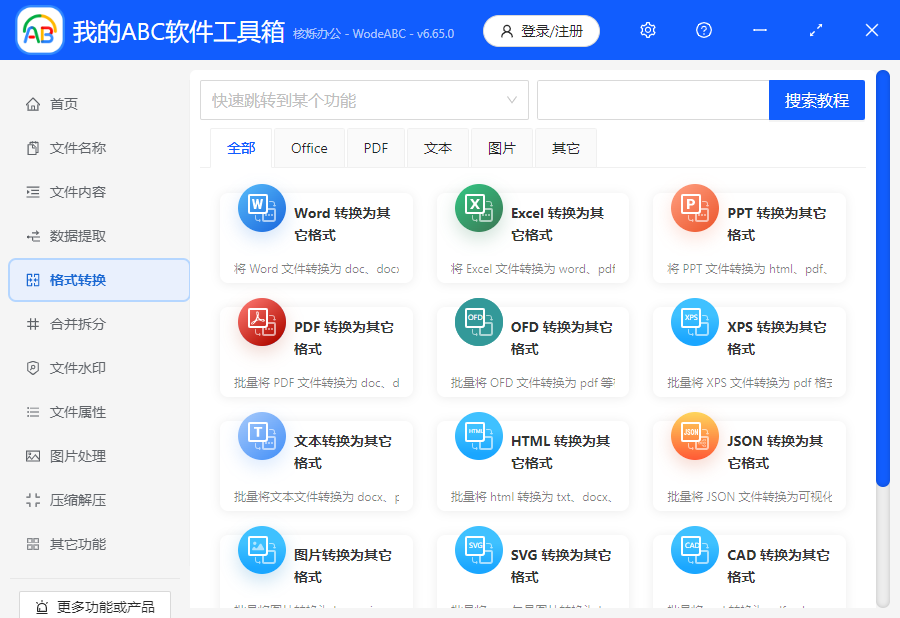Viewport: 900px width, 618px height.
Task: Open the 首页 sidebar item
Action: tap(99, 104)
